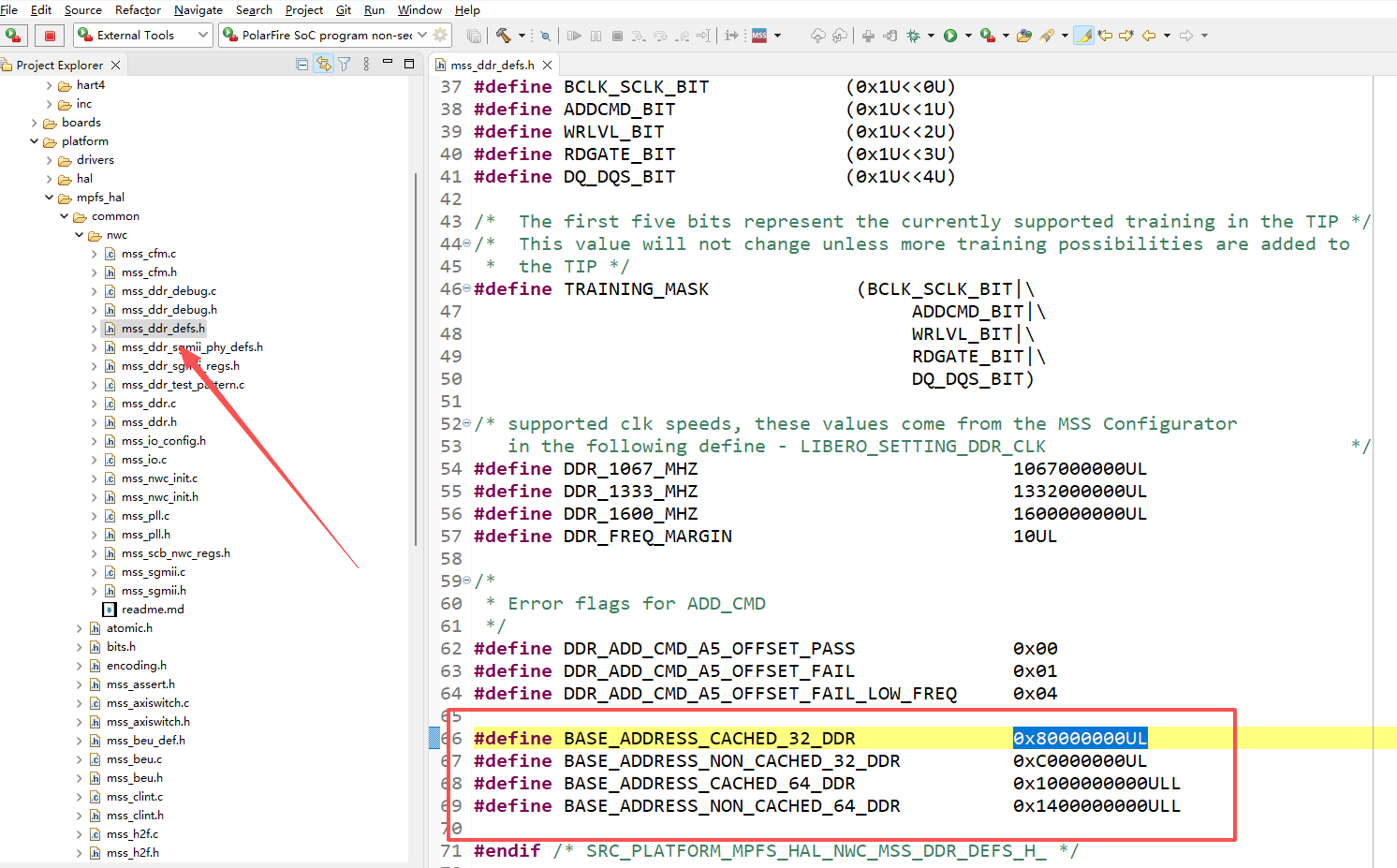Open the Refactor menu

(138, 9)
